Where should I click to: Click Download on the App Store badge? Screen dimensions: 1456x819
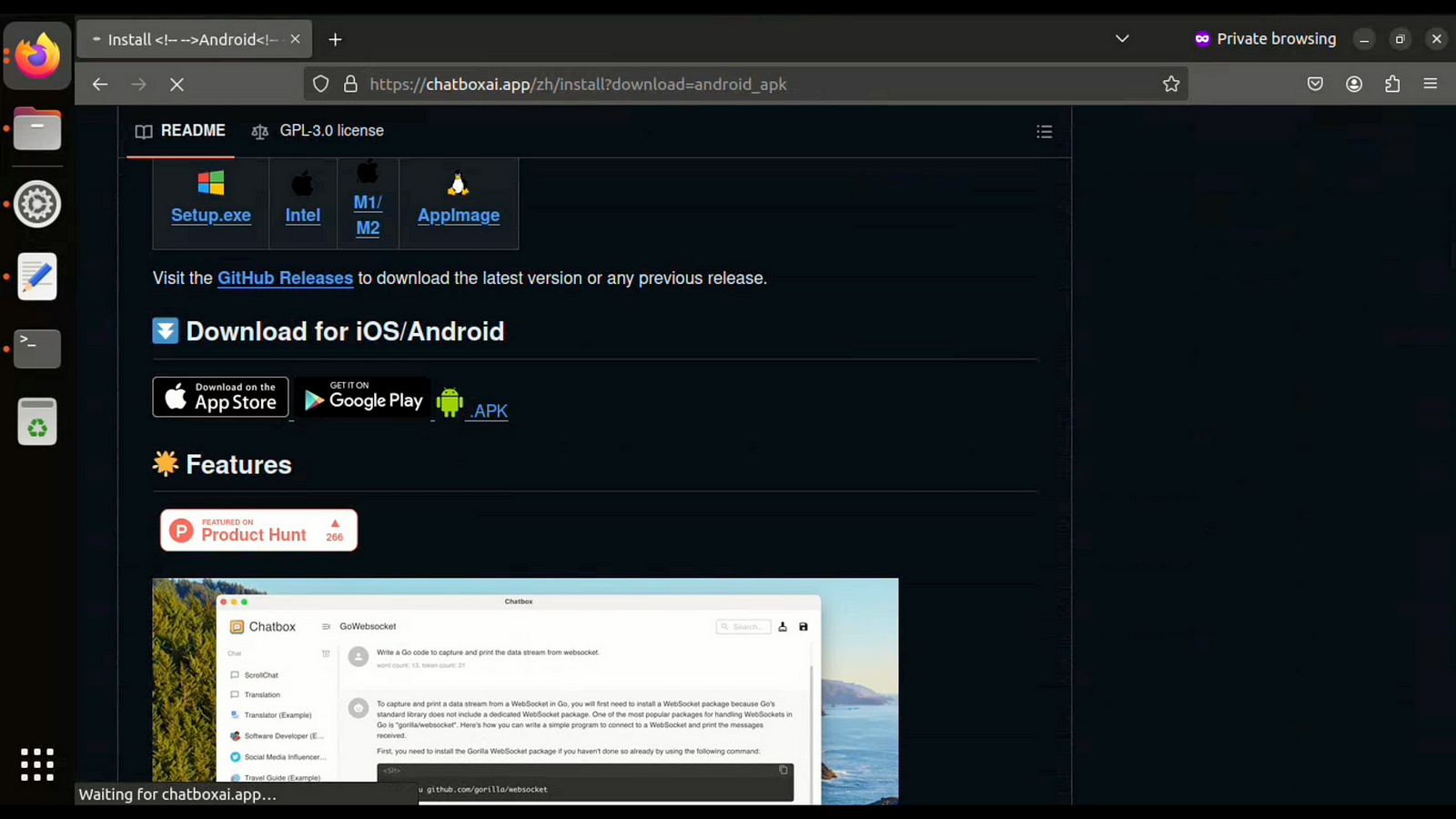(220, 397)
